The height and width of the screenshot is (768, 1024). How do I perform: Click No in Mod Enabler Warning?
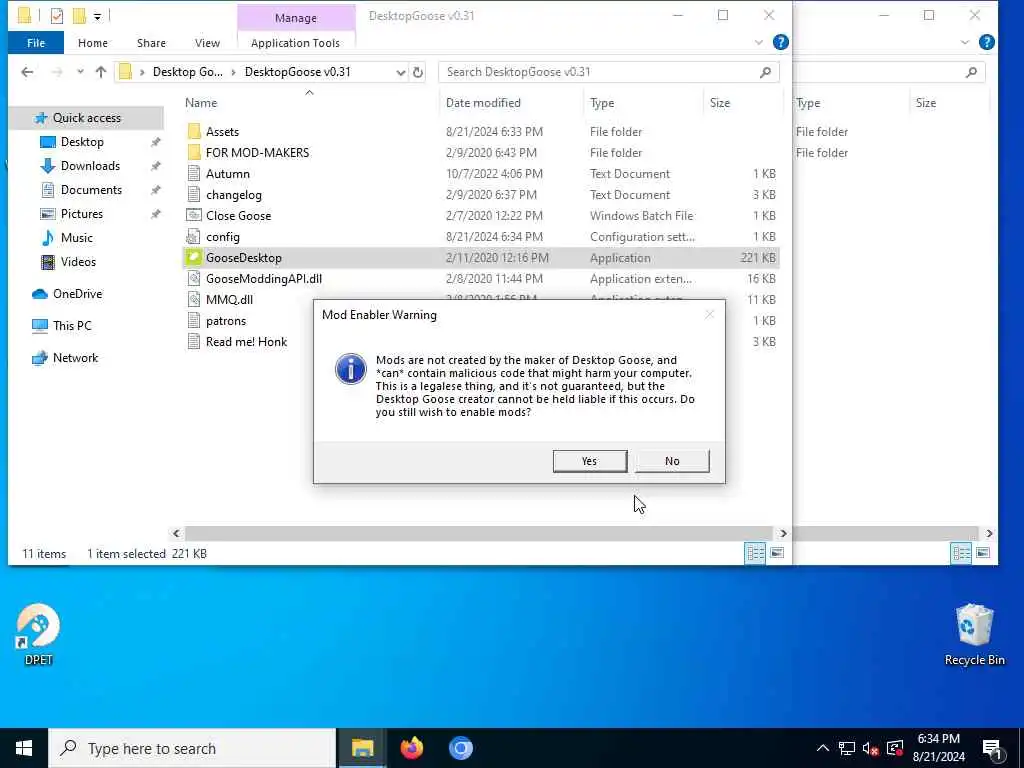[x=672, y=461]
